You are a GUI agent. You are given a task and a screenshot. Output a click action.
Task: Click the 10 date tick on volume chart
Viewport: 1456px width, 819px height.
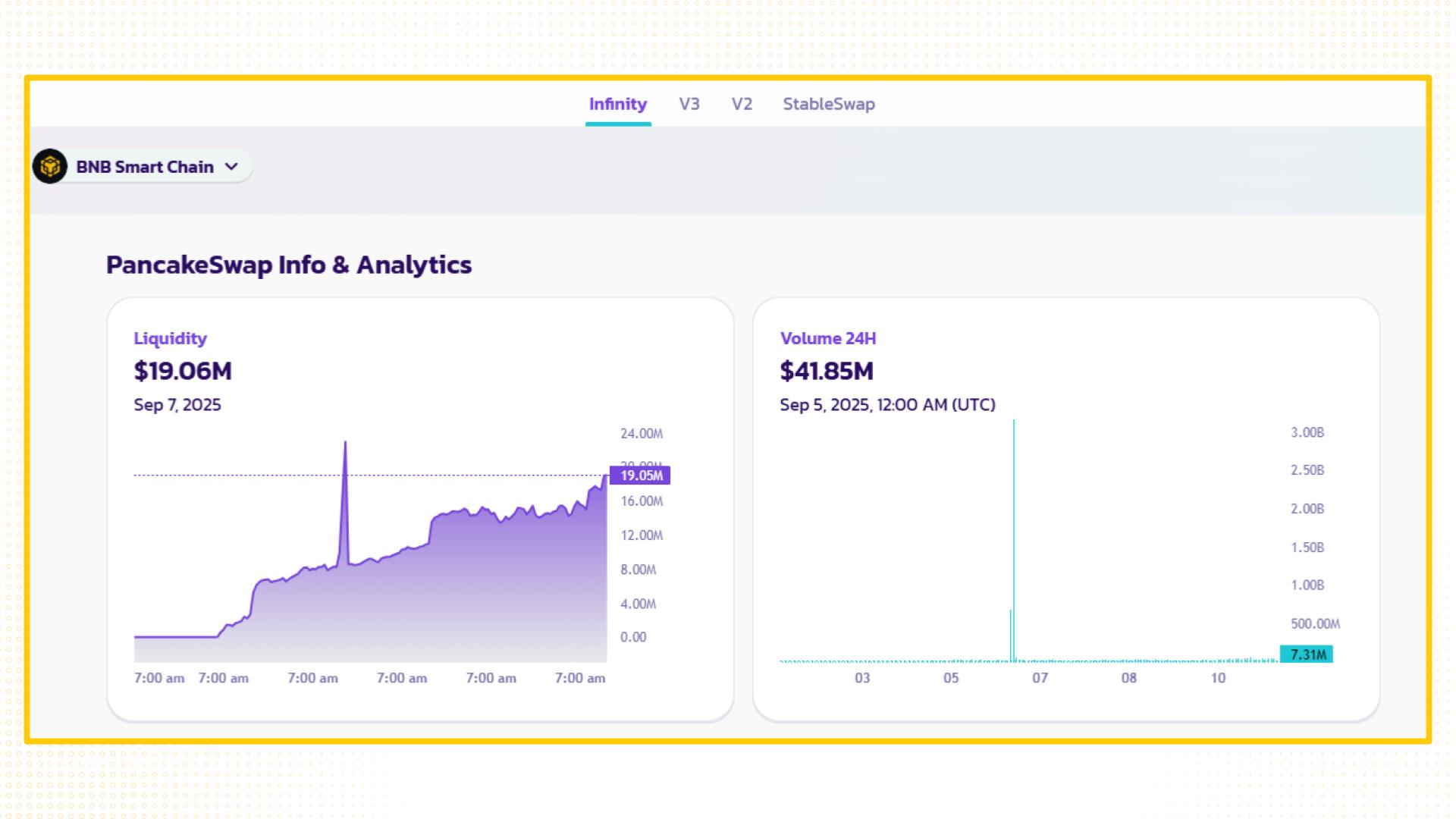[1217, 678]
